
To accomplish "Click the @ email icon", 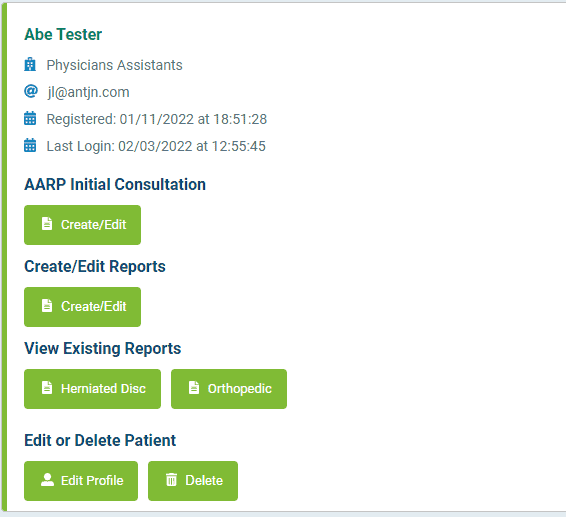I will click(31, 91).
